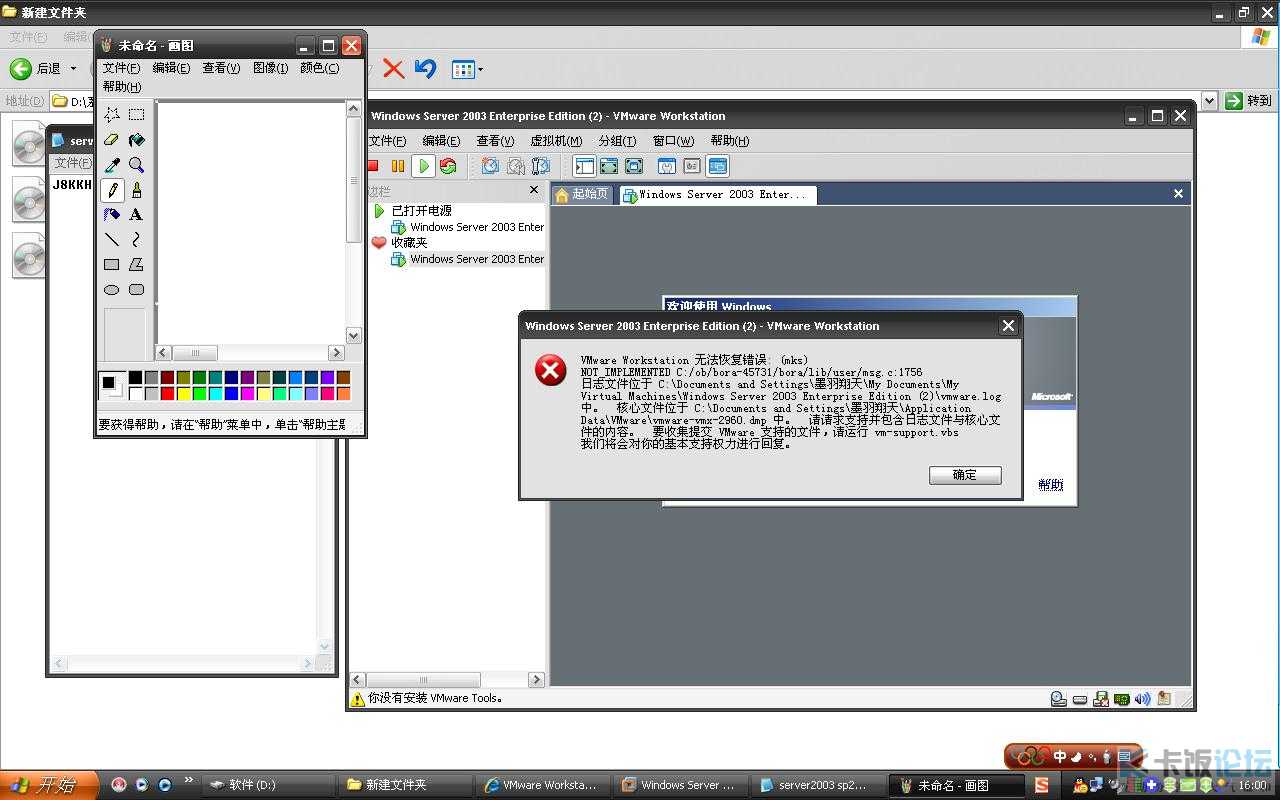Revert to snapshot toolbar icon in VMware
The height and width of the screenshot is (800, 1280).
[x=515, y=166]
